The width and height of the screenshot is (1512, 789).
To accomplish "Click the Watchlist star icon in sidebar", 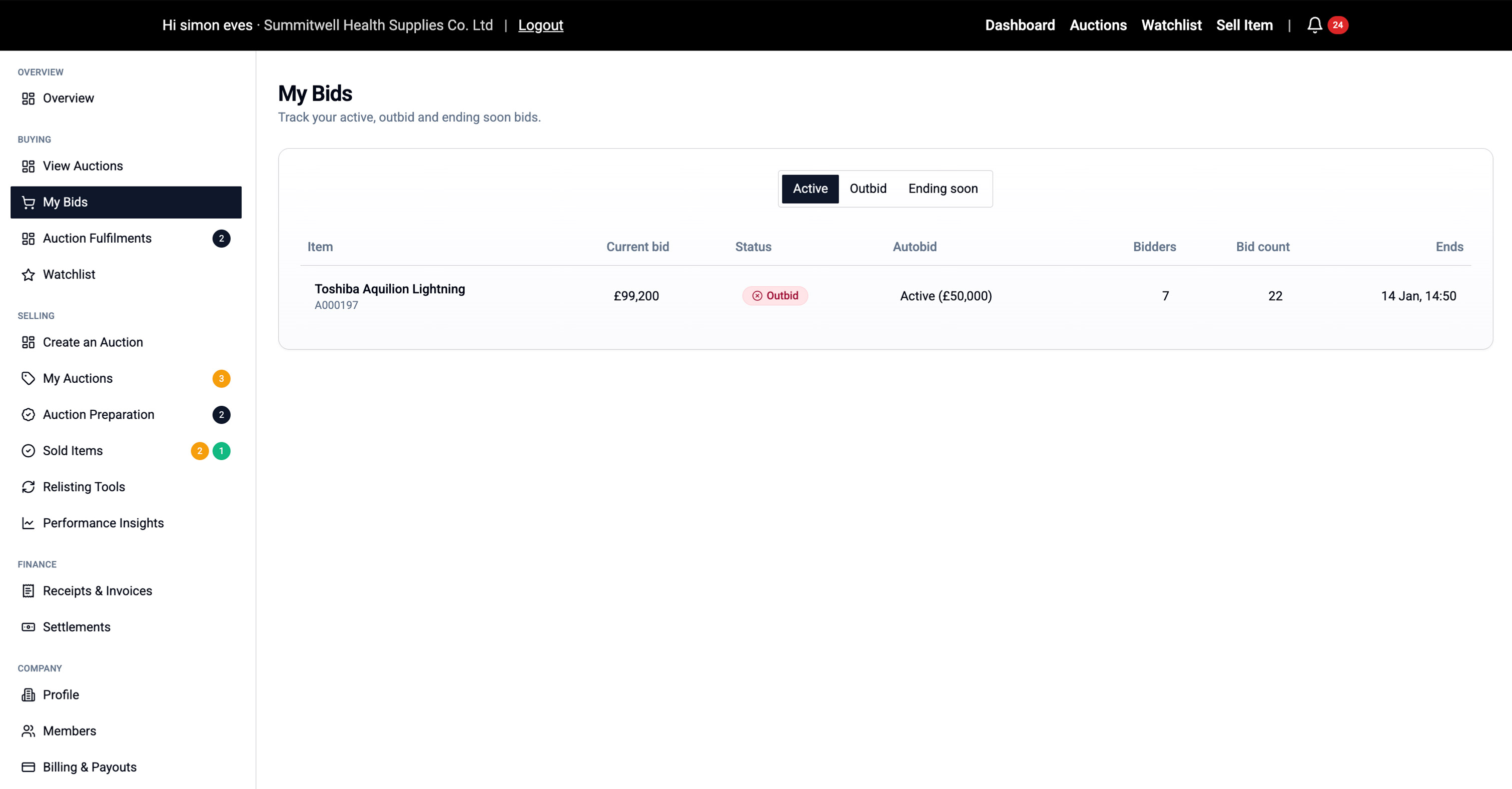I will click(x=28, y=274).
